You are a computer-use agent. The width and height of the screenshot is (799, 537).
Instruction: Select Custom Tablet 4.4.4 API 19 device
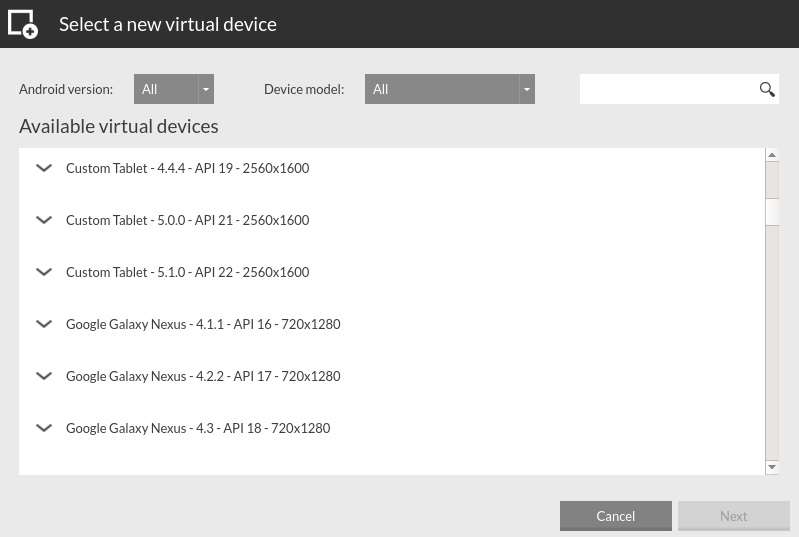pos(187,168)
